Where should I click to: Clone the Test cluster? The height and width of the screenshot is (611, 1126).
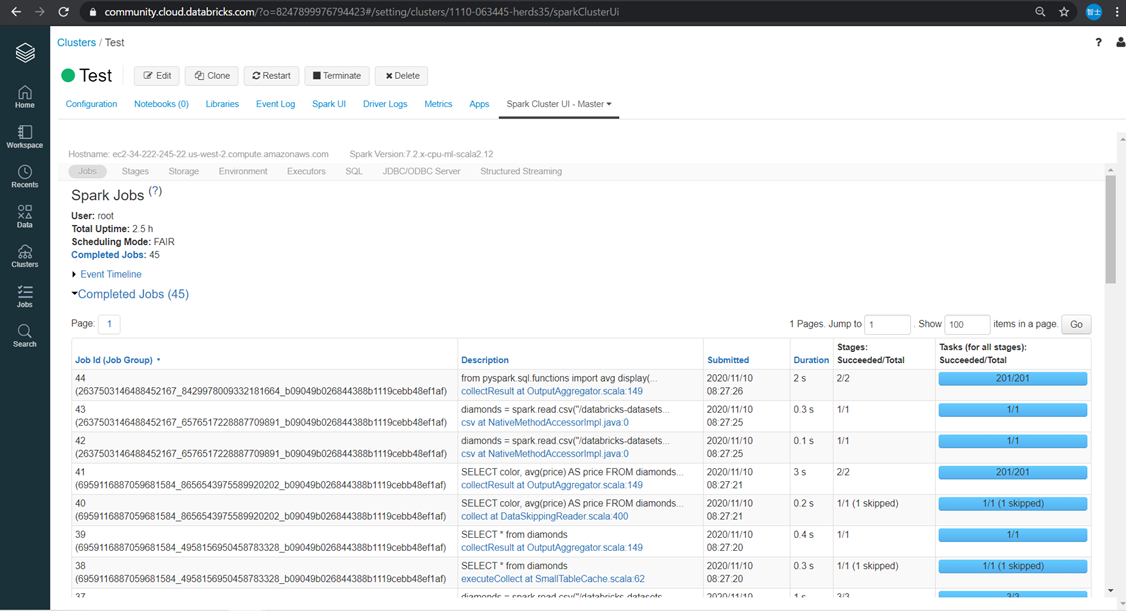(212, 76)
